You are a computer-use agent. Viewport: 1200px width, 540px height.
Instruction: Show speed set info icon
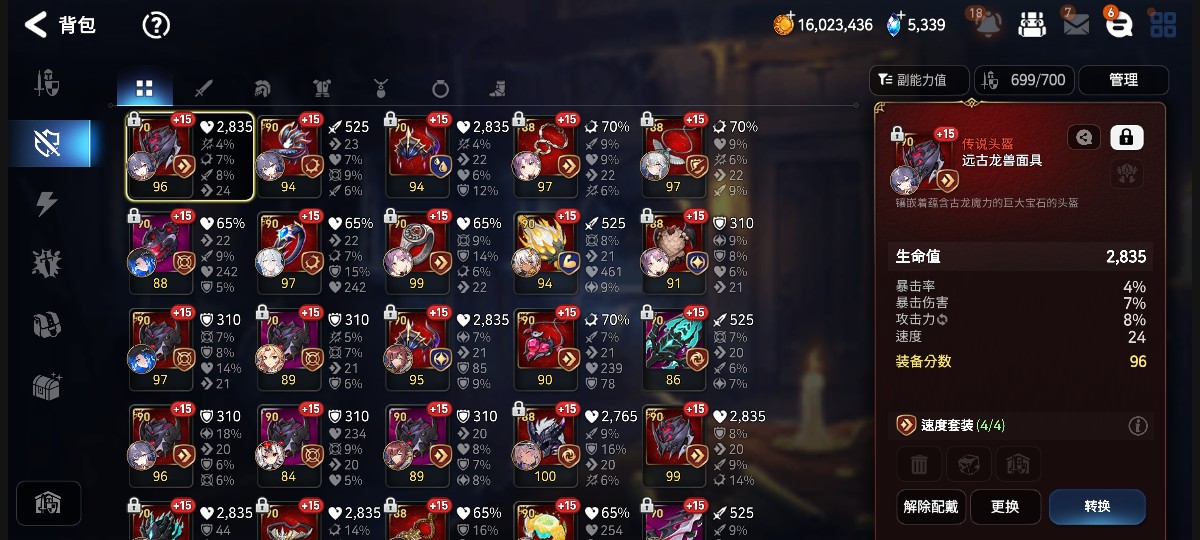click(1137, 426)
